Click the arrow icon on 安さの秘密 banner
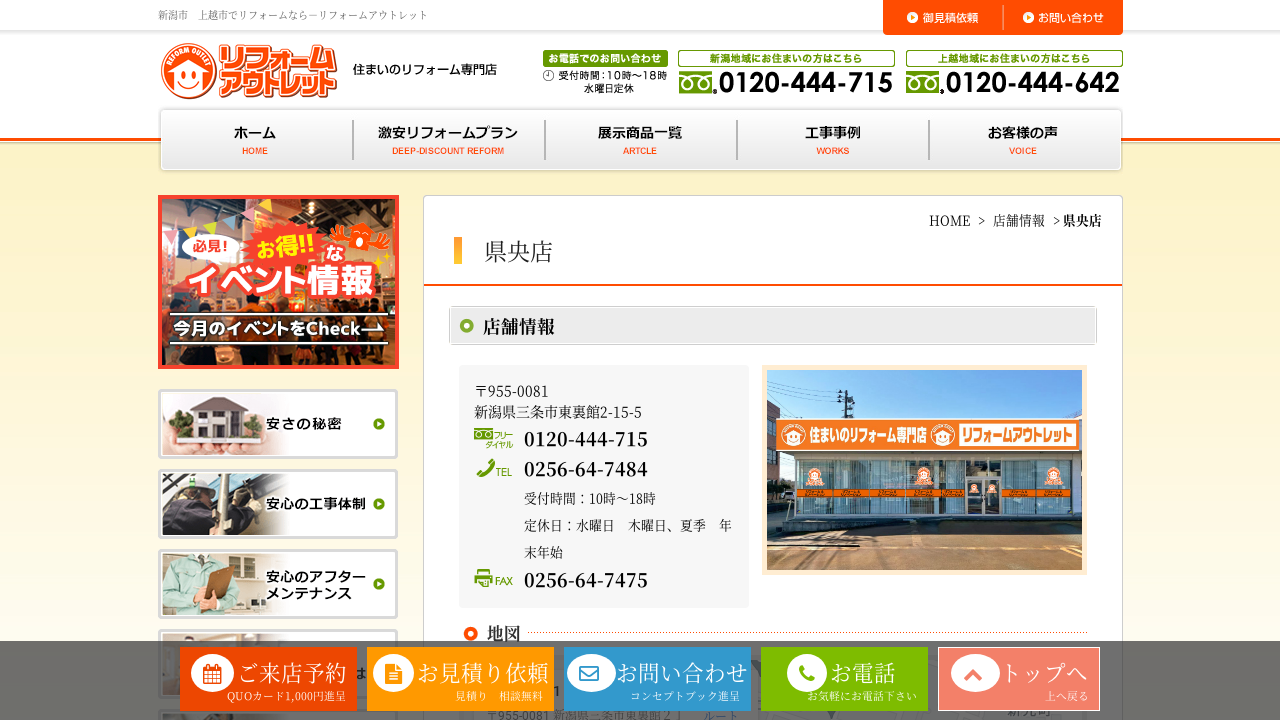1280x720 pixels. point(379,424)
